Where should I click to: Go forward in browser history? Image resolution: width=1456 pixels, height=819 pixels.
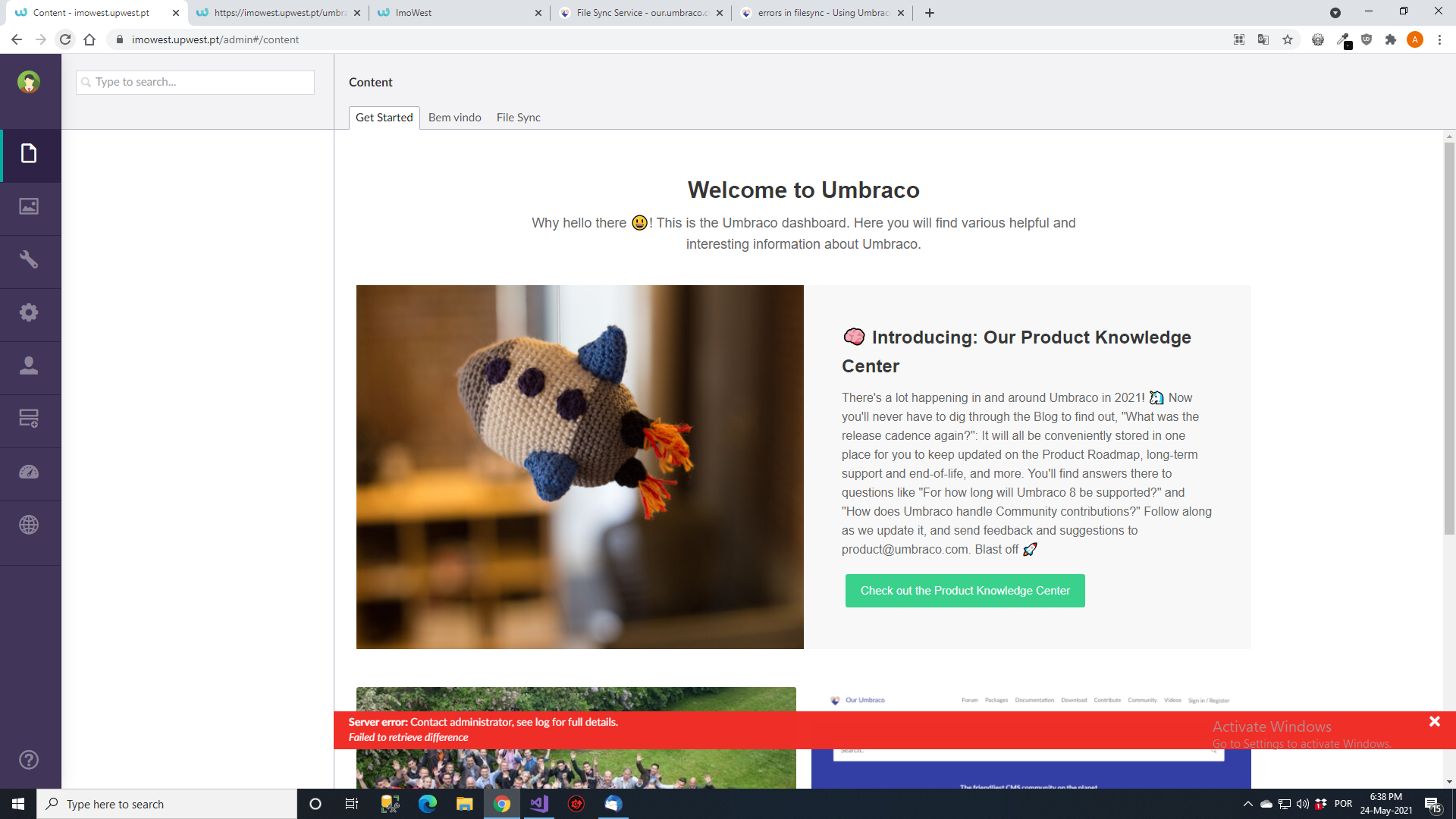pos(41,39)
